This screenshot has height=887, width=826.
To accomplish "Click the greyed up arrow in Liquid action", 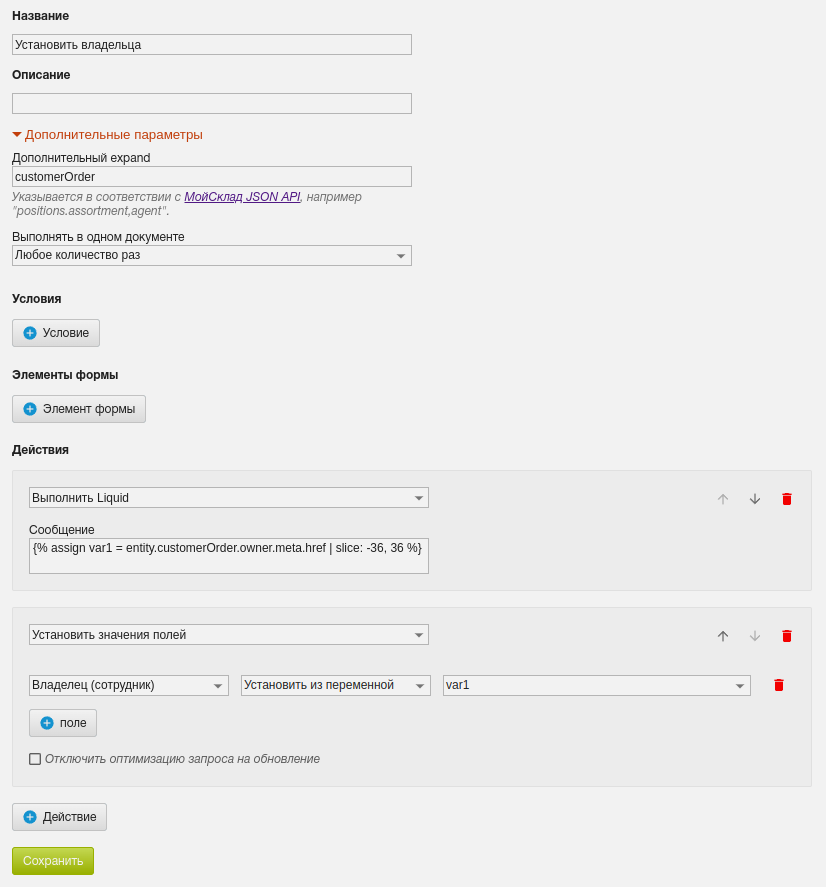I will (x=723, y=499).
